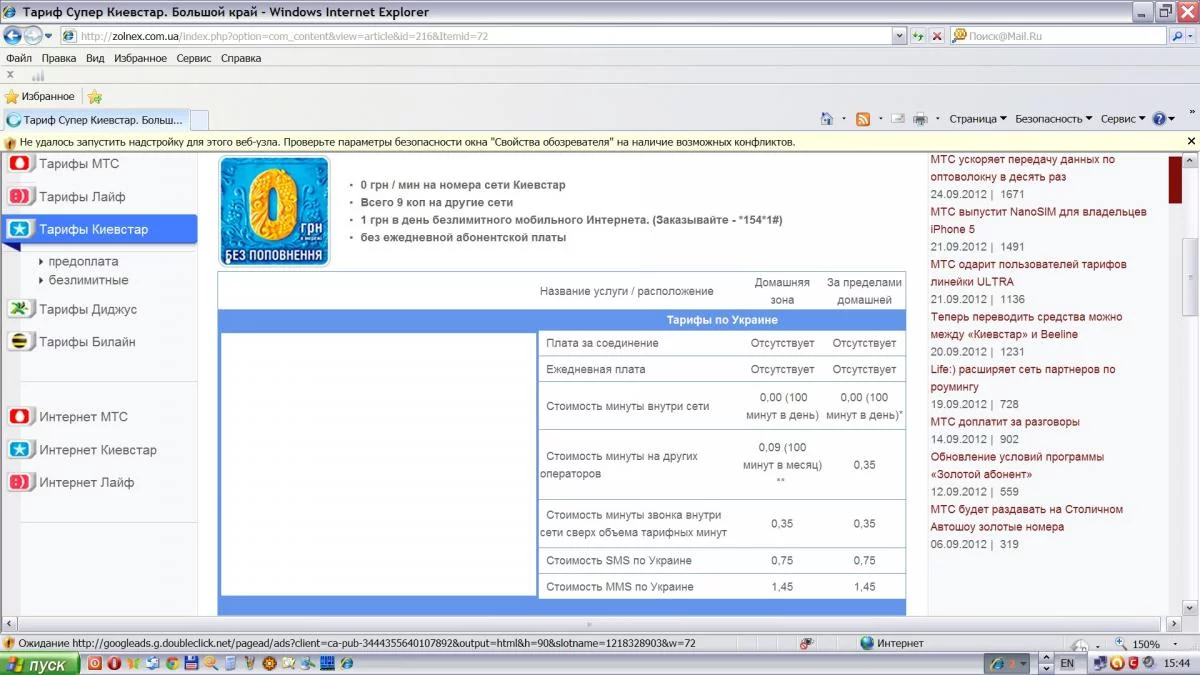Viewport: 1200px width, 675px height.
Task: Open the Home page icon
Action: coord(826,119)
